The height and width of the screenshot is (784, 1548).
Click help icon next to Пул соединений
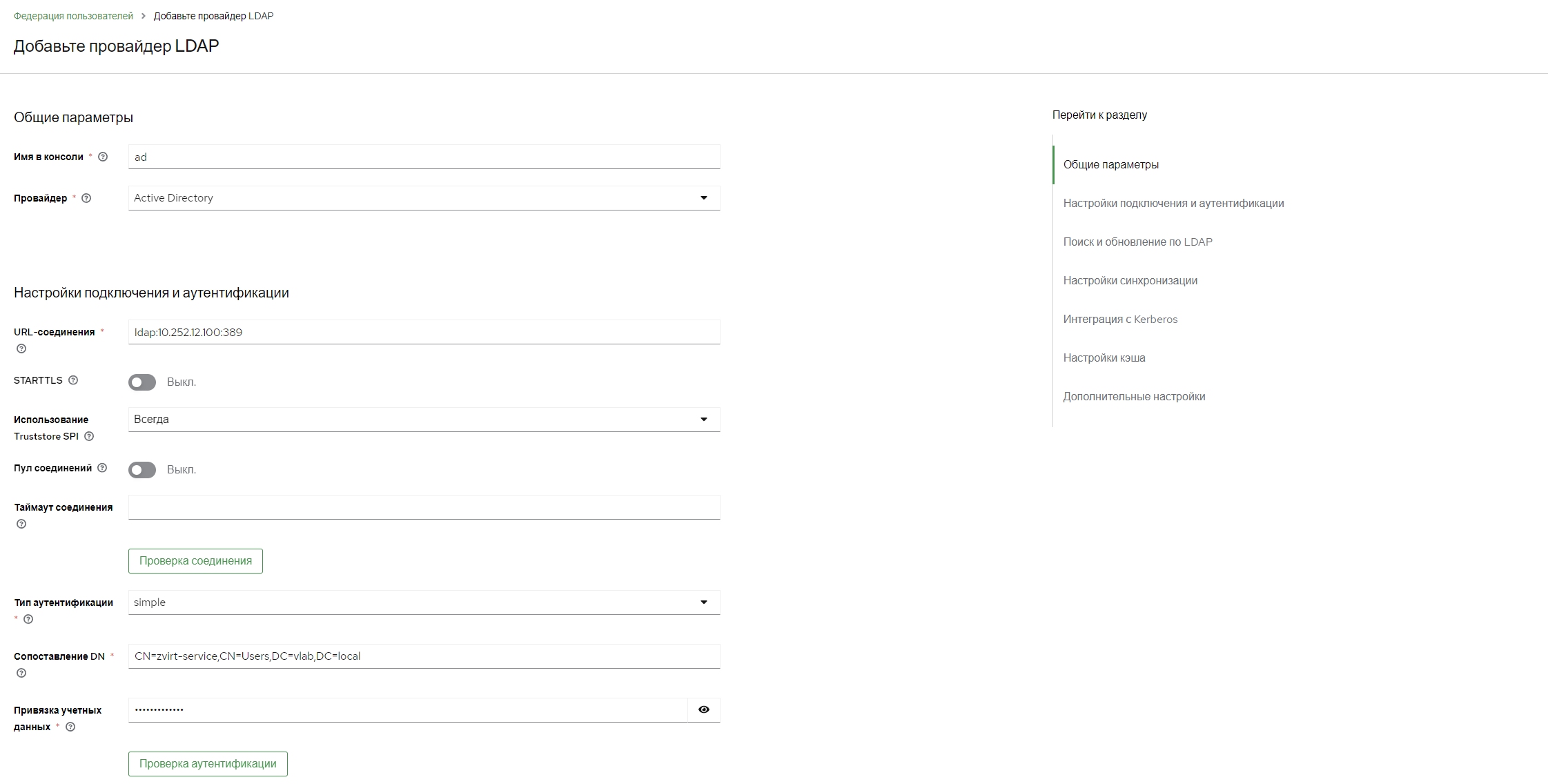[x=102, y=468]
